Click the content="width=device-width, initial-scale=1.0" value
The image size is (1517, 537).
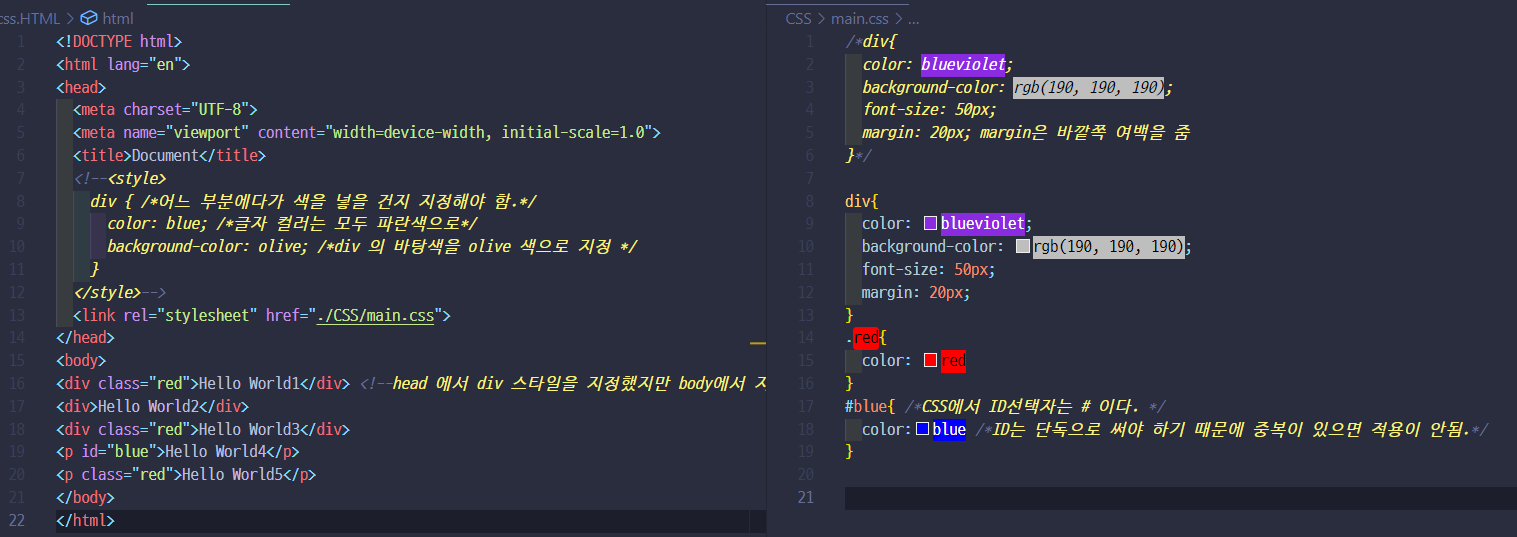coord(454,132)
